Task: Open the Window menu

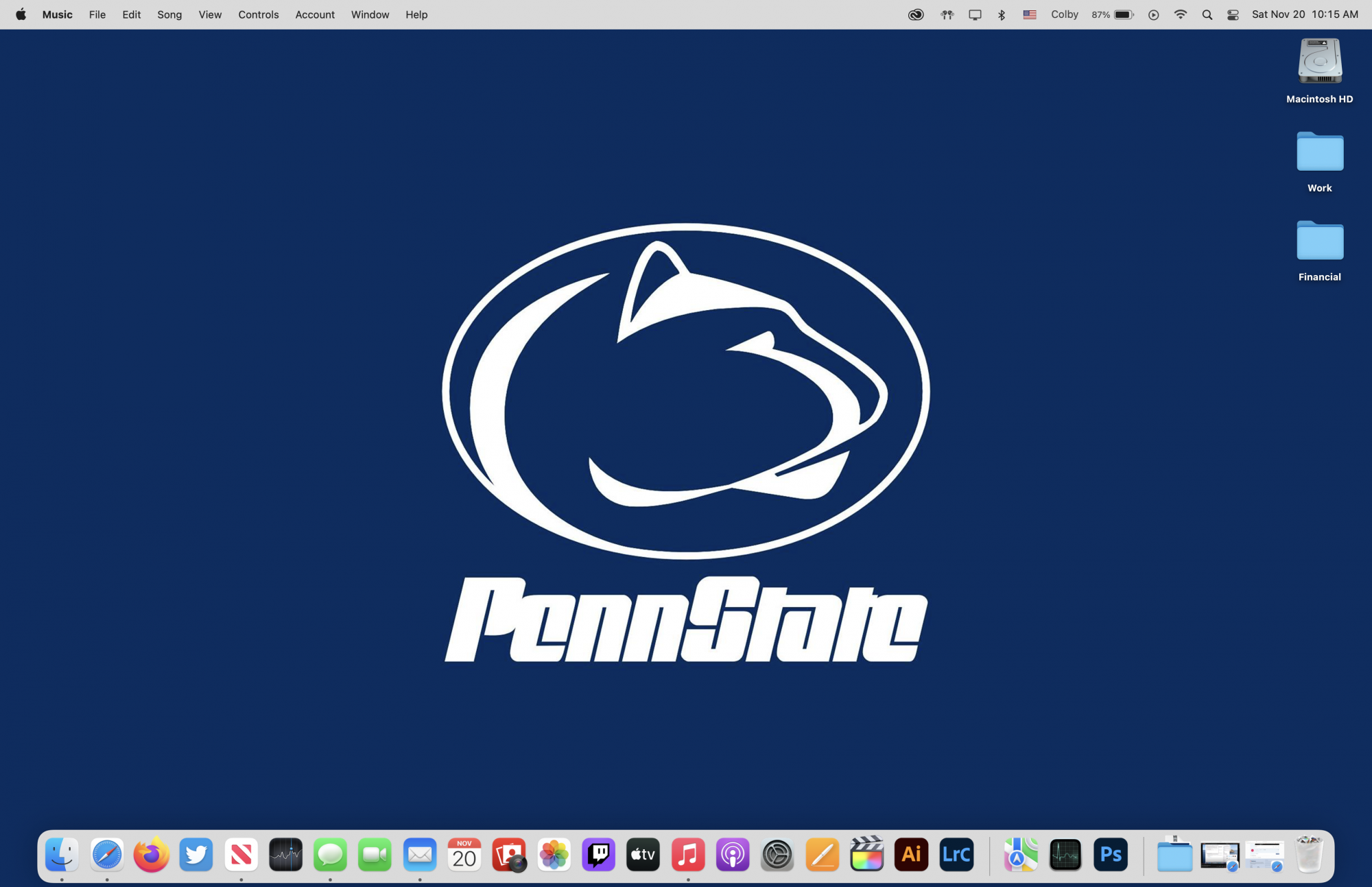Action: coord(370,14)
